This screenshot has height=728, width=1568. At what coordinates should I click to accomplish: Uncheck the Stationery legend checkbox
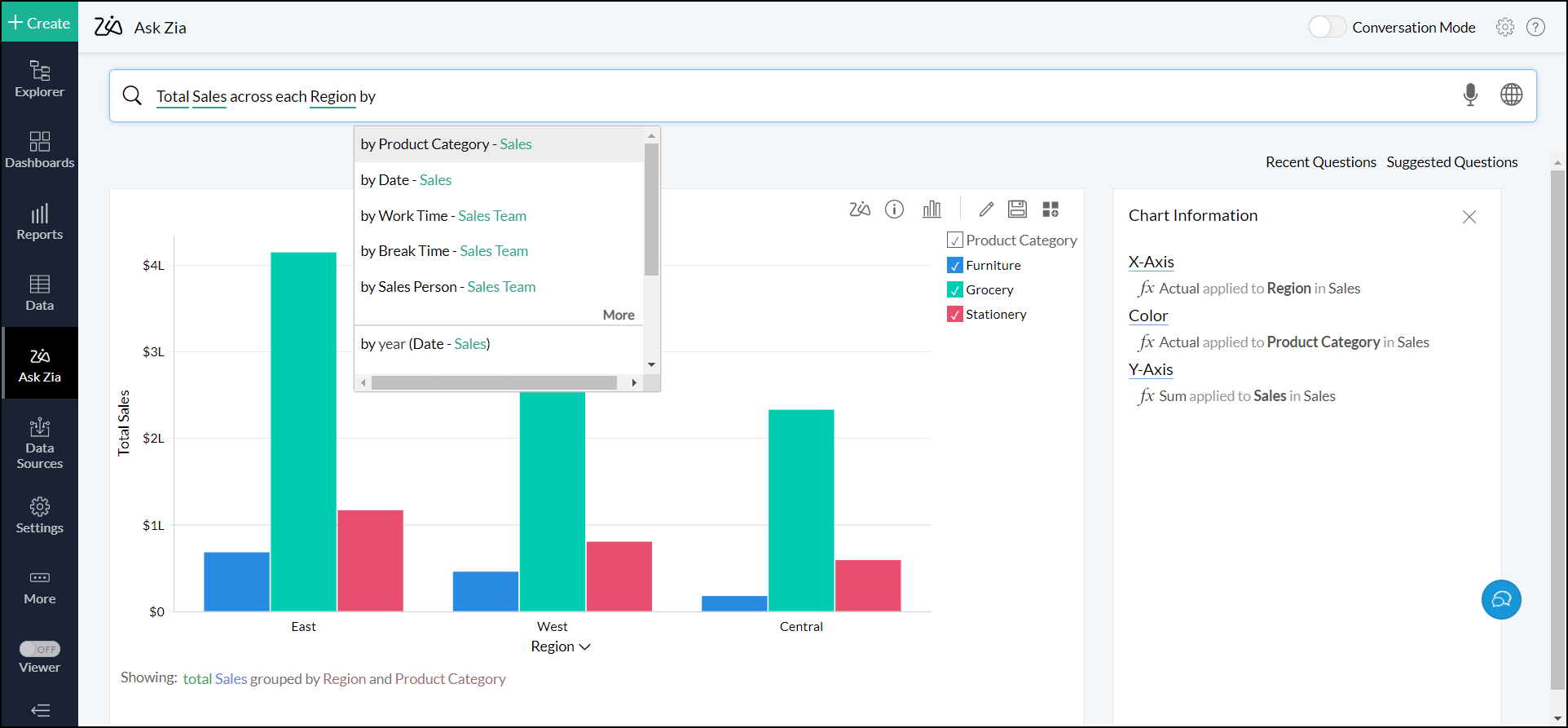pos(955,315)
